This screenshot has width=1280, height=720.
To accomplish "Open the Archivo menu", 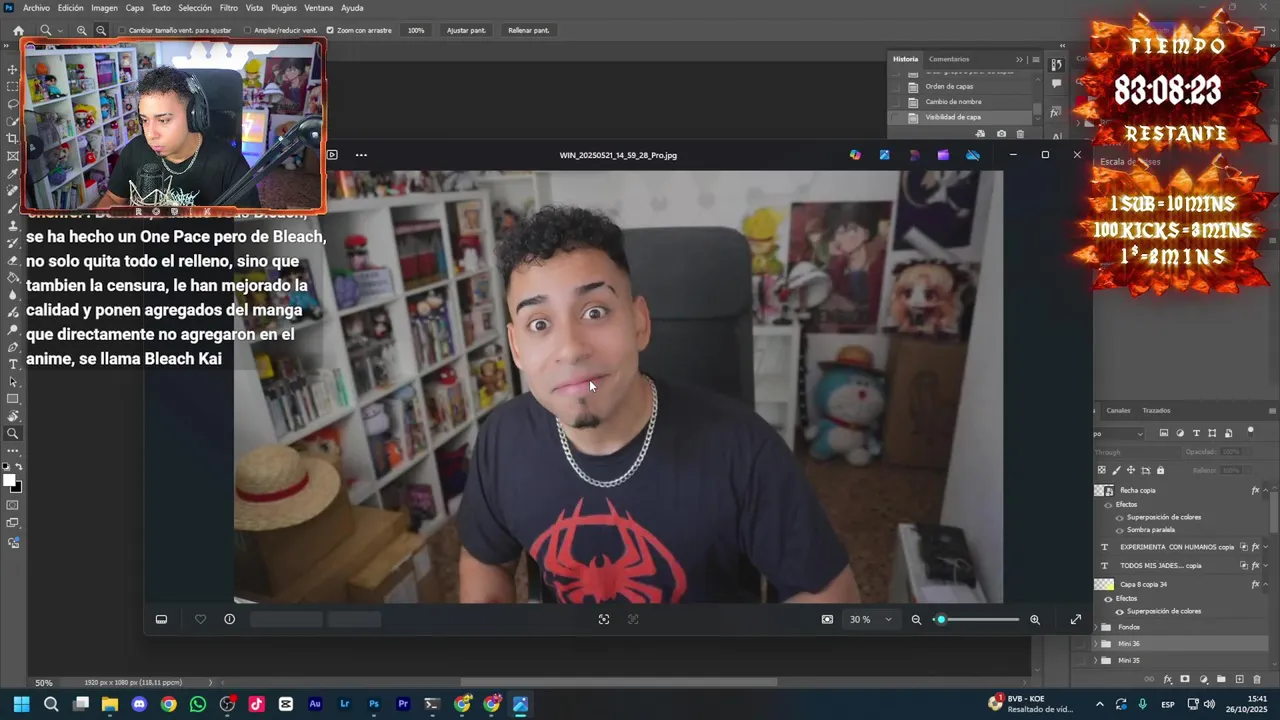I will [36, 8].
